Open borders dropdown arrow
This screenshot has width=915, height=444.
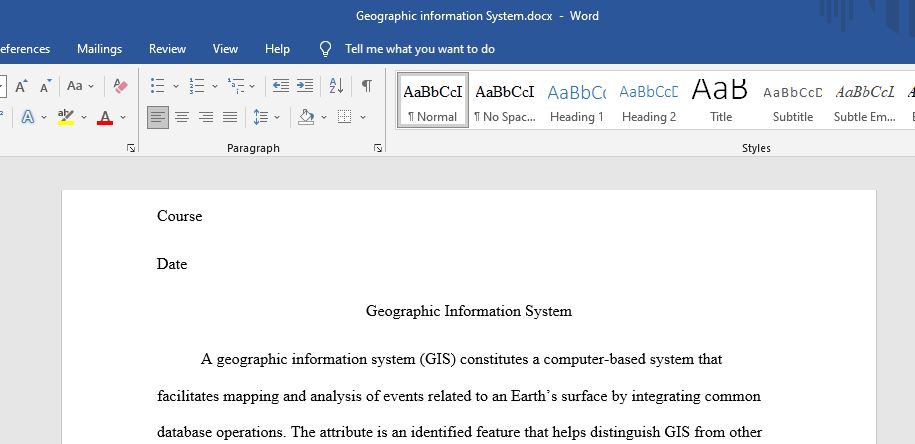[363, 117]
